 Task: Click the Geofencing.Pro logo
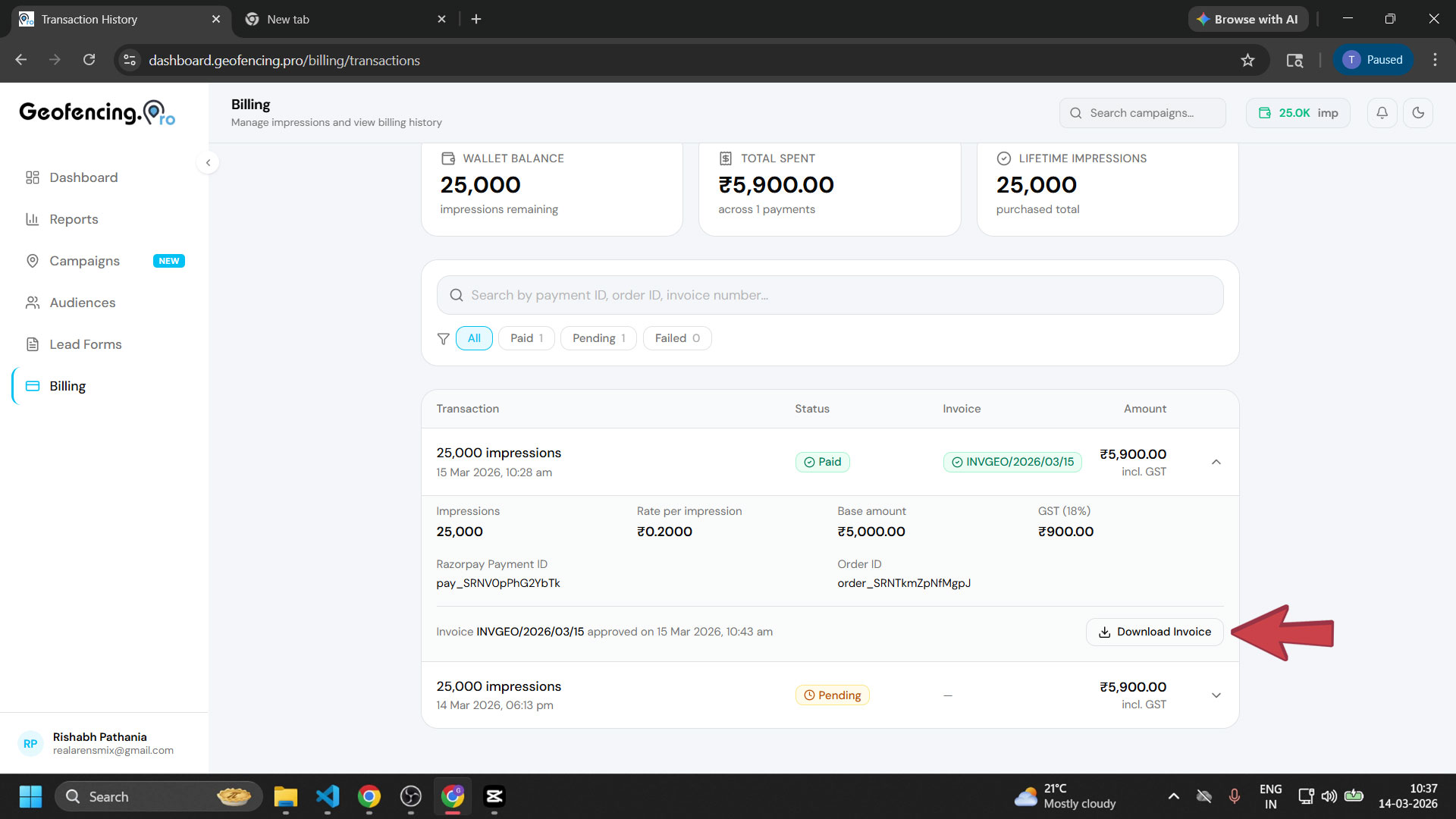point(96,112)
